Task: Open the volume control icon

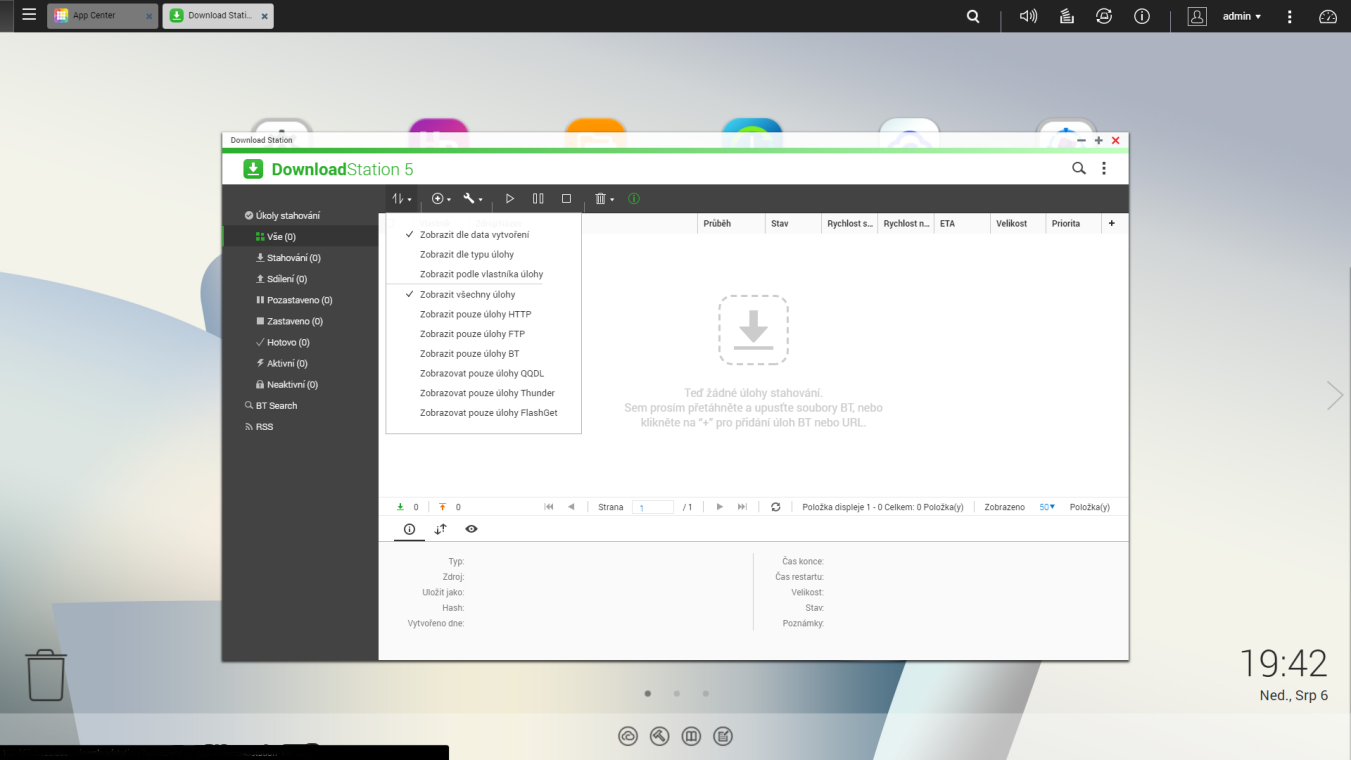Action: 1028,16
